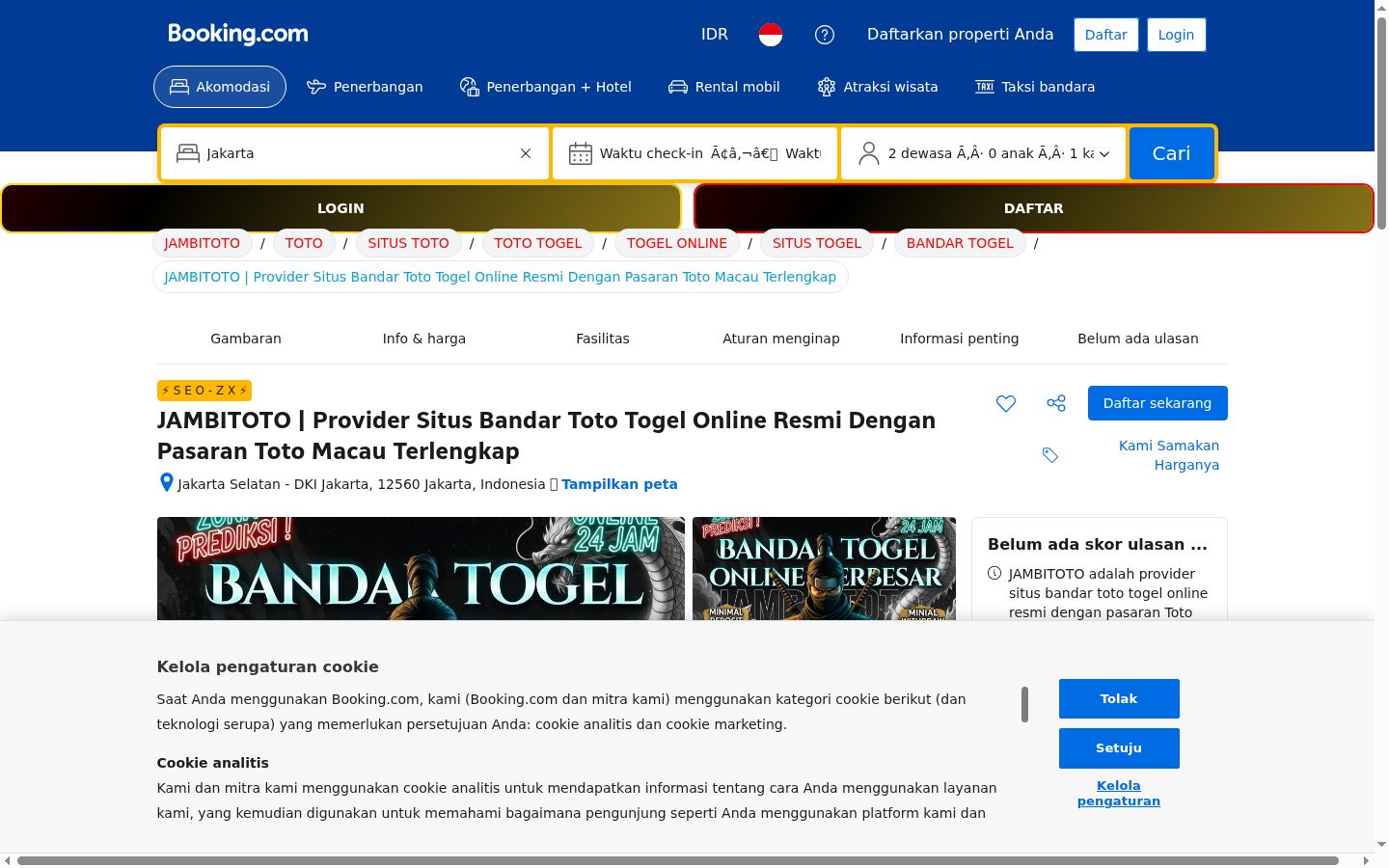
Task: Go to Informasi penting tab
Action: coord(960,339)
